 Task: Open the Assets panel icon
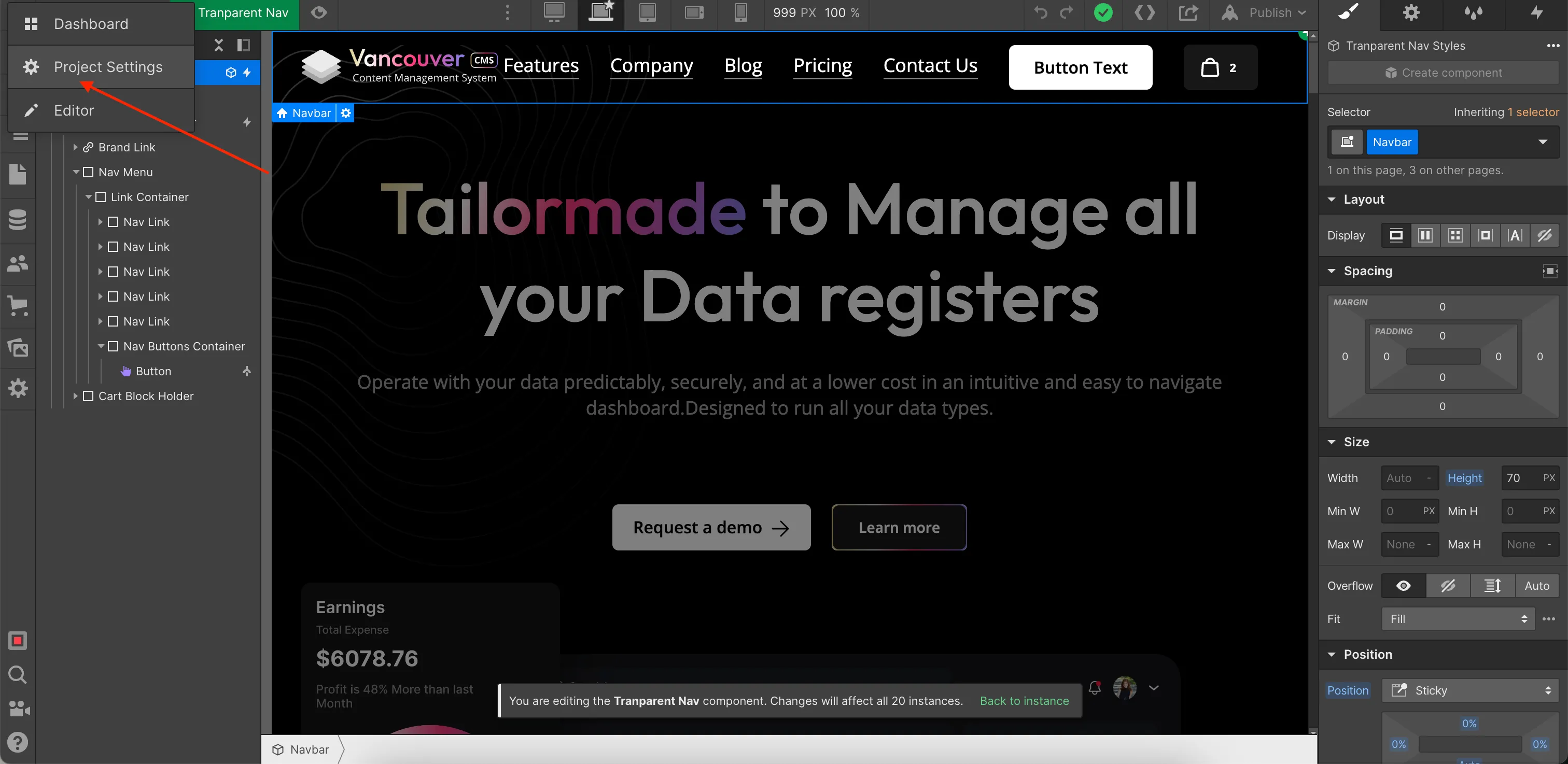coord(18,347)
